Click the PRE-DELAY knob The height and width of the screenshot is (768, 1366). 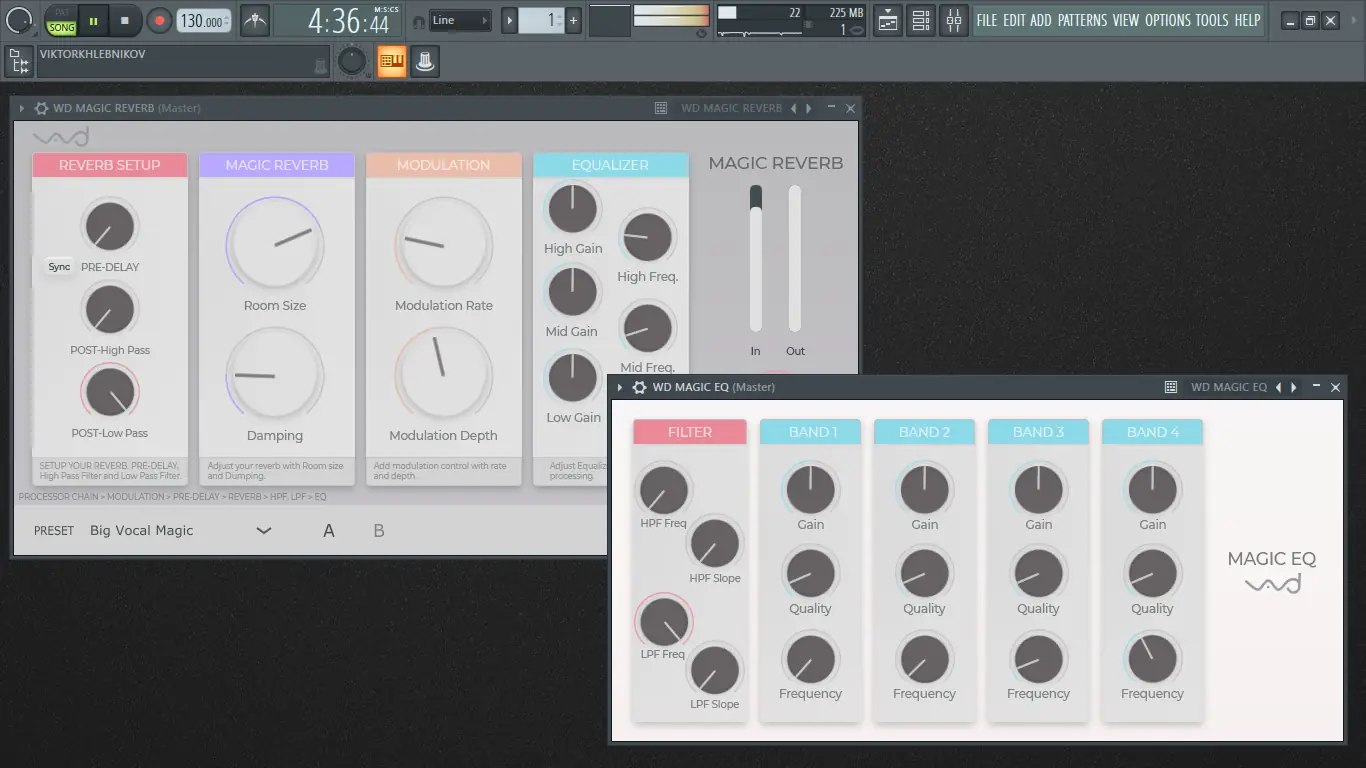pos(110,226)
